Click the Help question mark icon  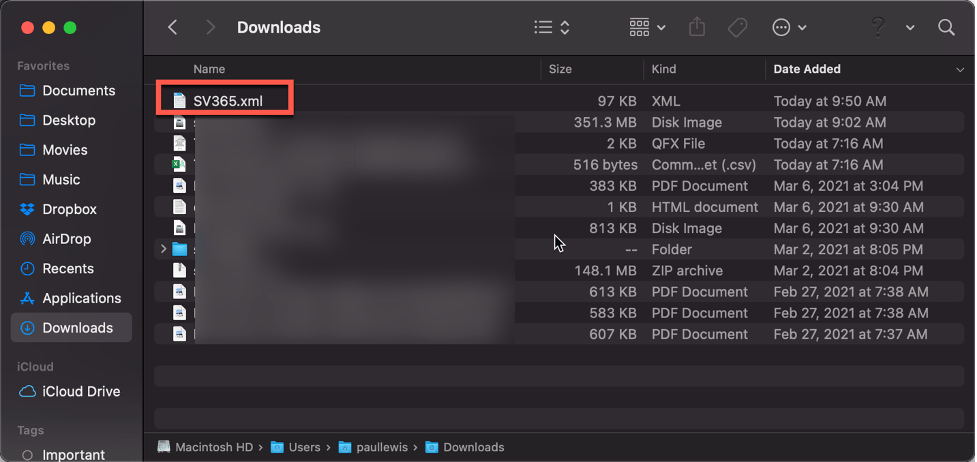point(879,28)
